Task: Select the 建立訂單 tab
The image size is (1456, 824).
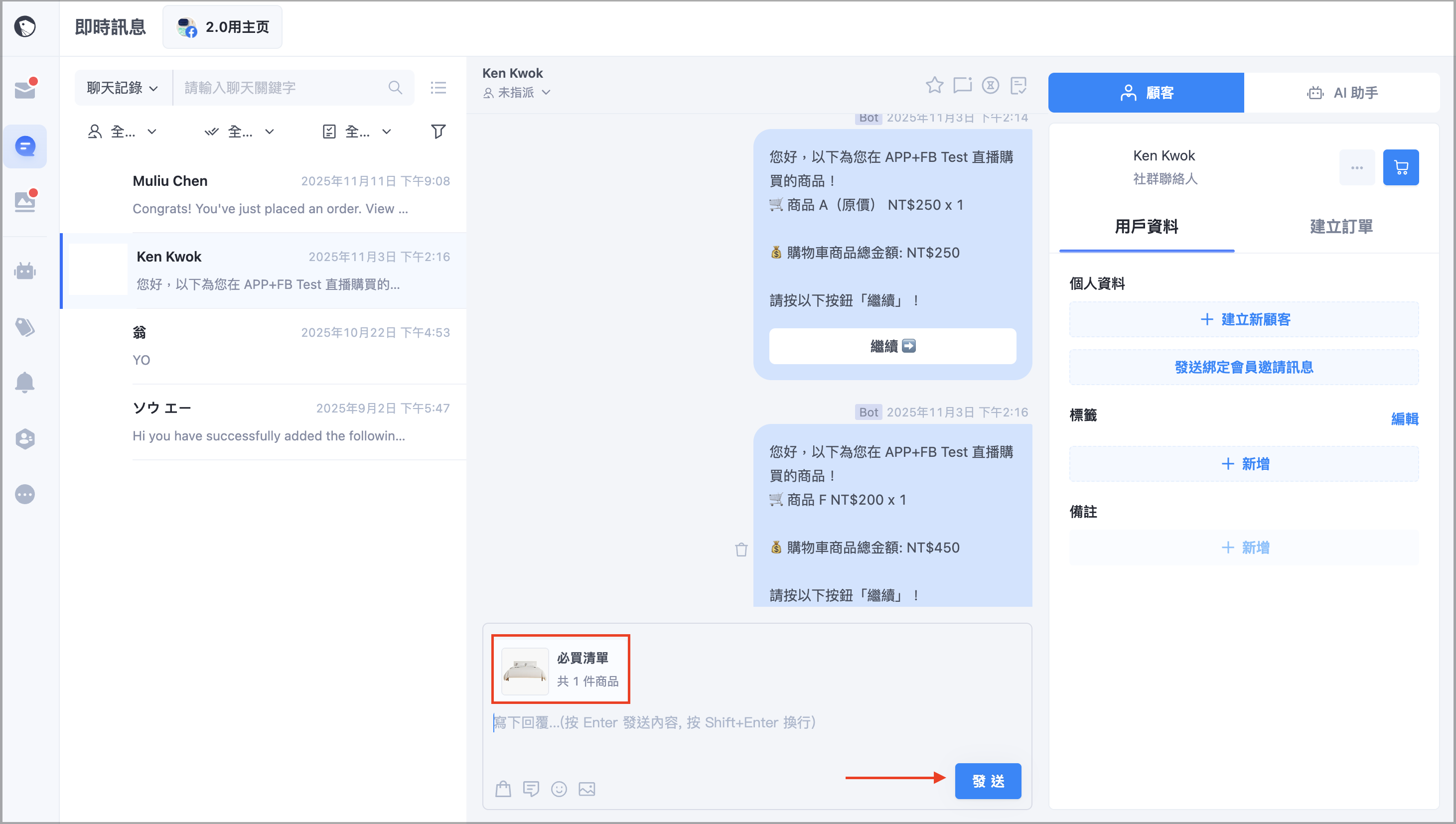Action: (1341, 226)
